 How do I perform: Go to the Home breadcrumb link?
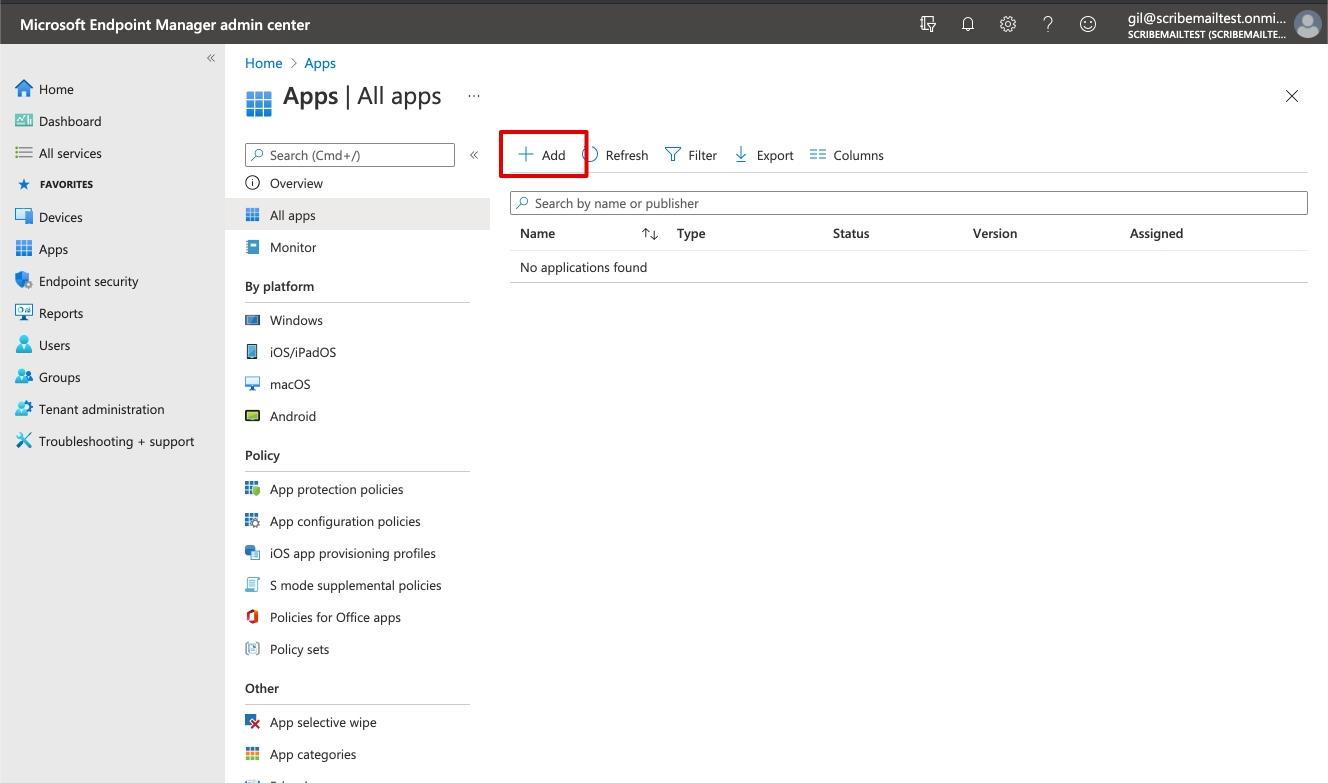click(264, 63)
